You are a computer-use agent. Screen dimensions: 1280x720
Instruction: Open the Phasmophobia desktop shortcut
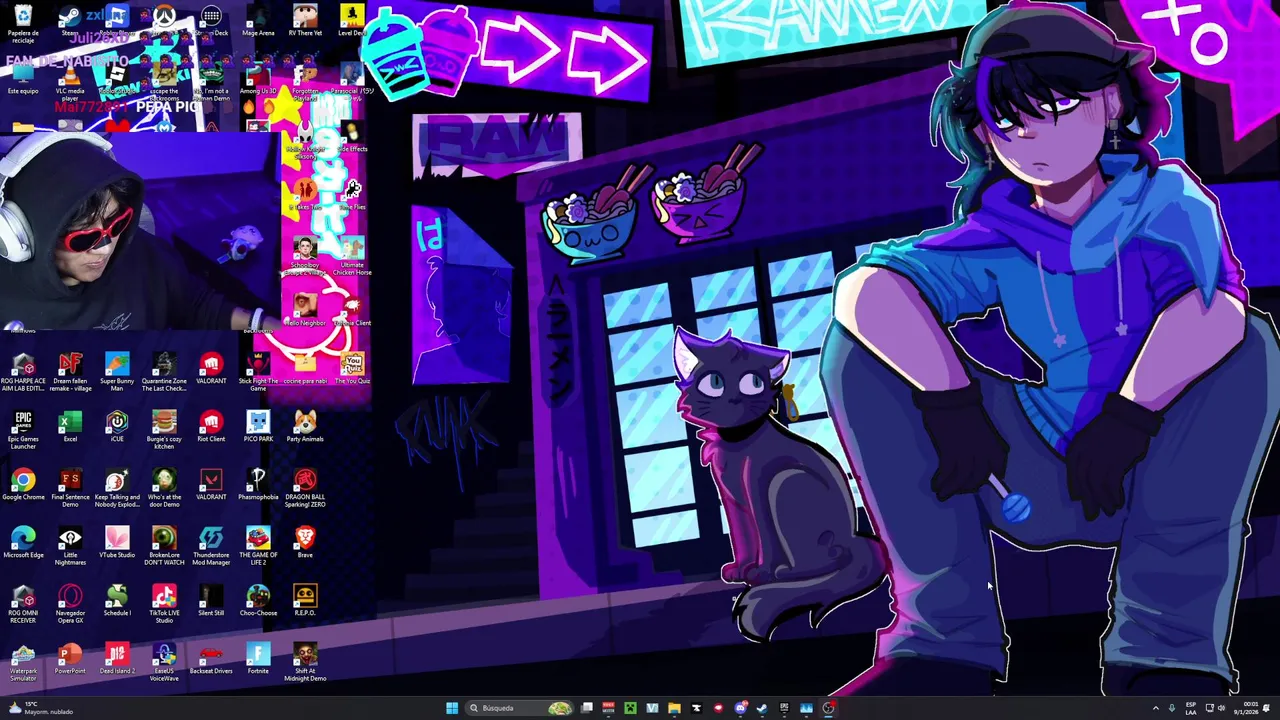[258, 486]
